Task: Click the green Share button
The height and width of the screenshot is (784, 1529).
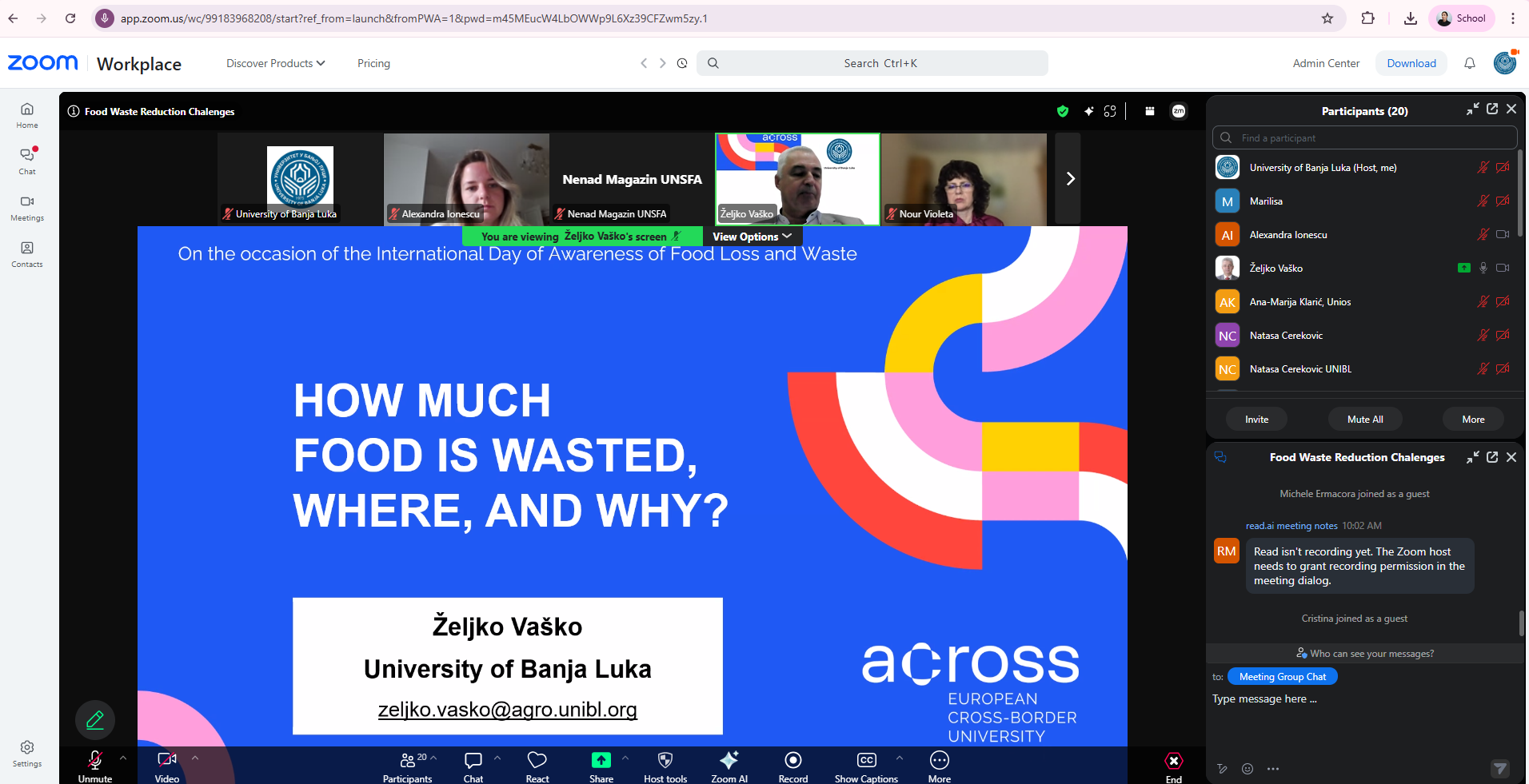Action: (601, 766)
